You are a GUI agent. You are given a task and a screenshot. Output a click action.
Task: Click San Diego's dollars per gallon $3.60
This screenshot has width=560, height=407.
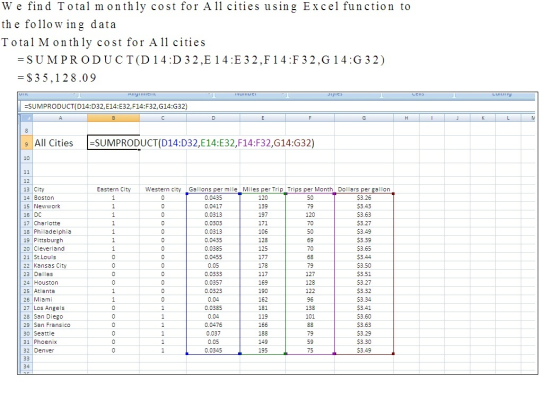click(x=364, y=316)
